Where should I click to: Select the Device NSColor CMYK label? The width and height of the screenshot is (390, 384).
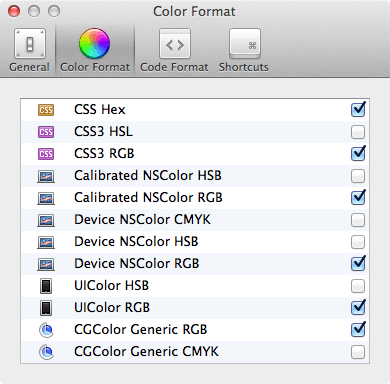142,220
